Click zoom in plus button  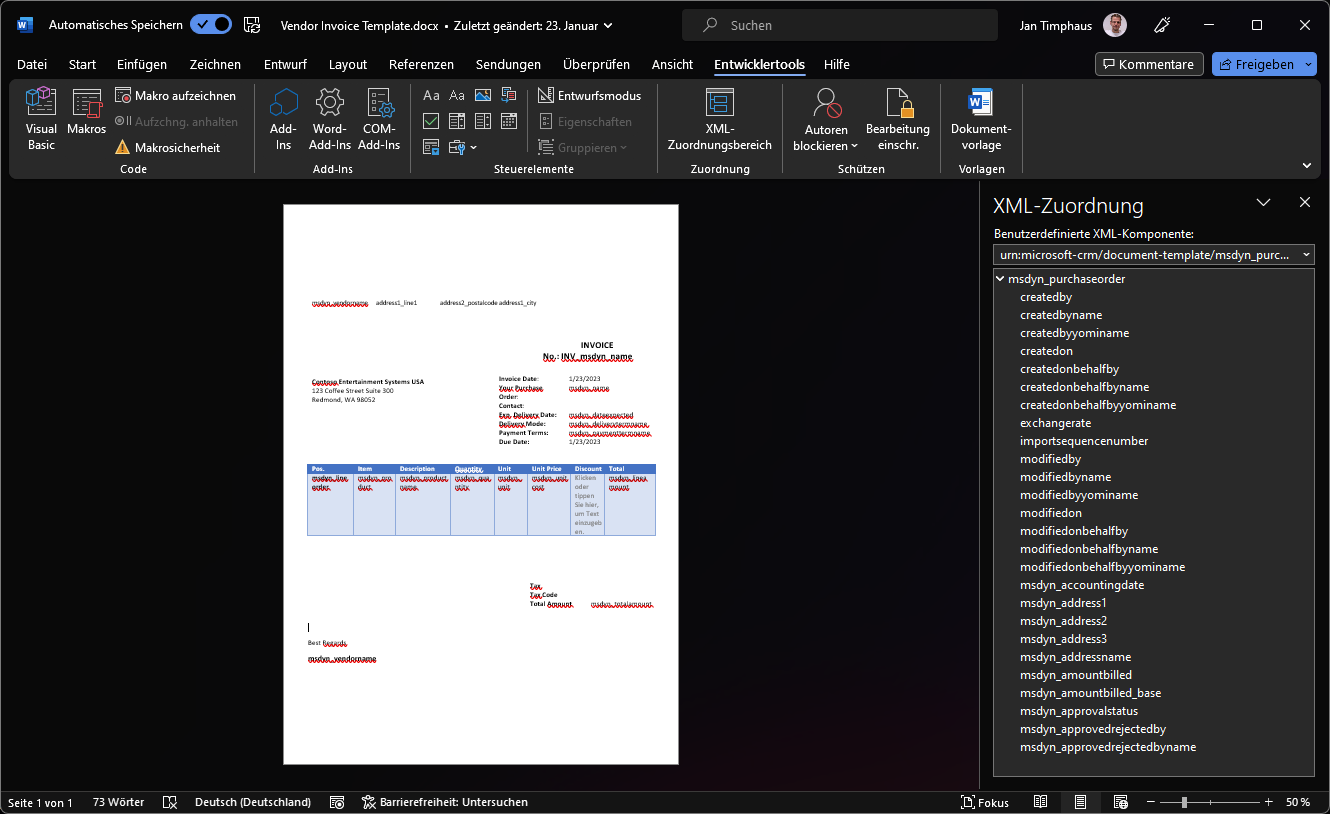(x=1269, y=802)
